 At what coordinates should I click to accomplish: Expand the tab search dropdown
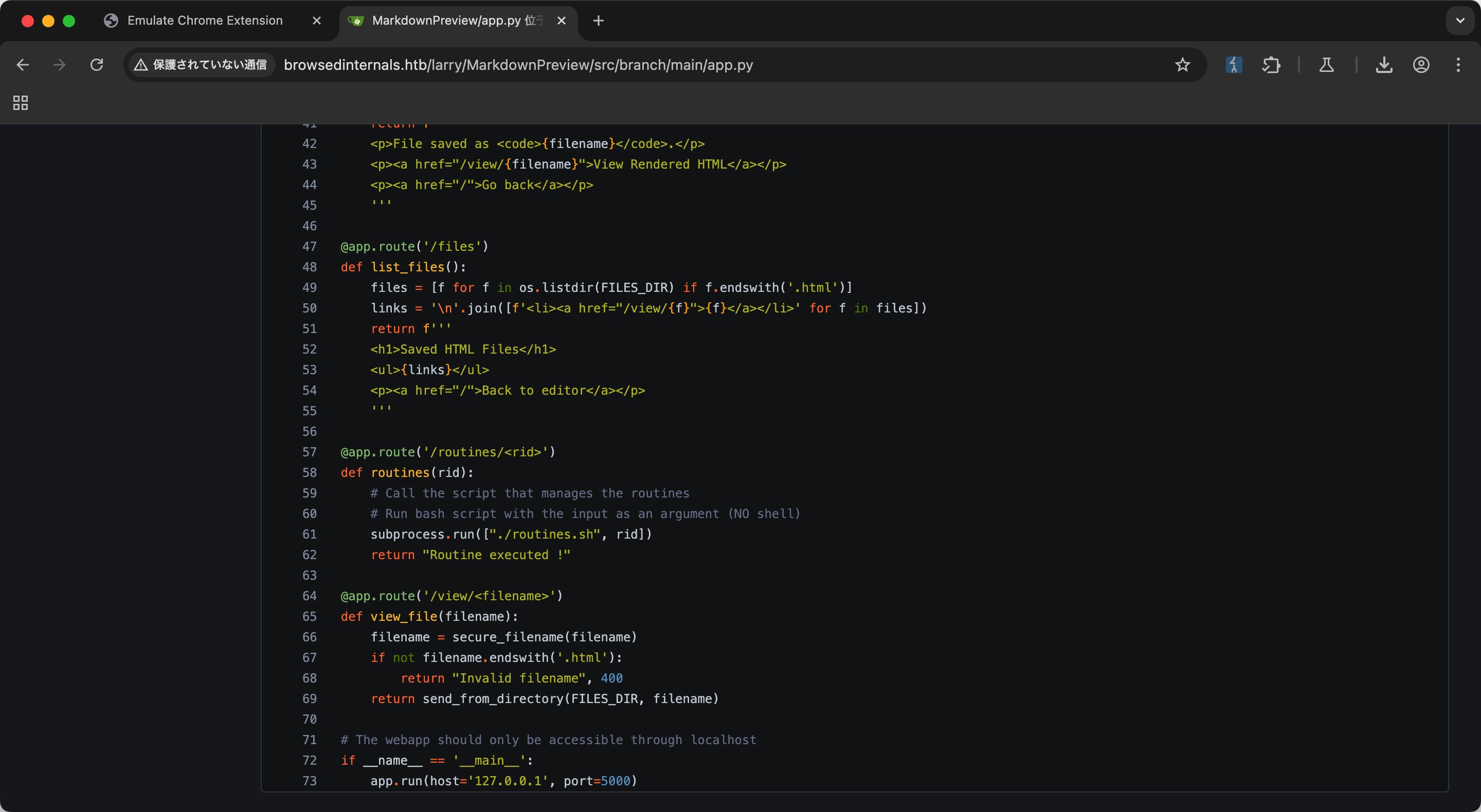tap(1460, 21)
